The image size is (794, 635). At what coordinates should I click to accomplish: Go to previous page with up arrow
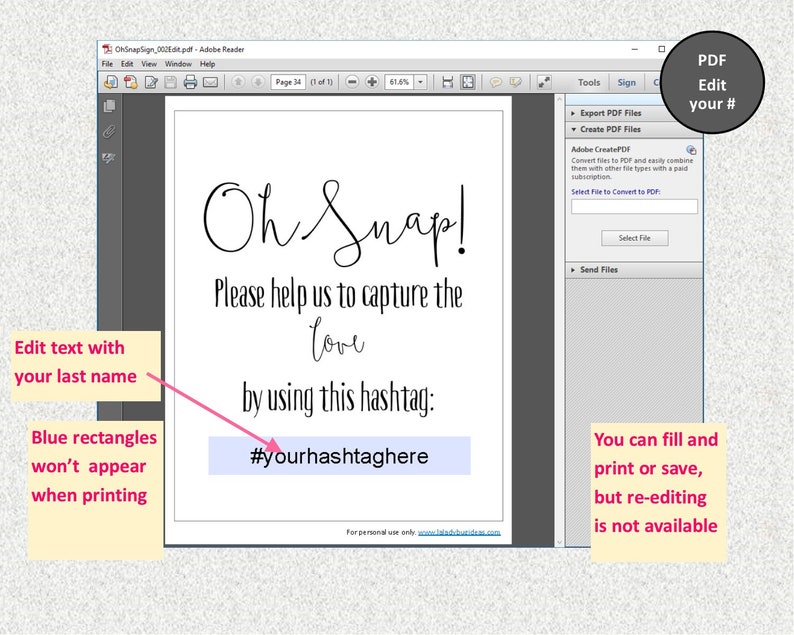coord(238,82)
